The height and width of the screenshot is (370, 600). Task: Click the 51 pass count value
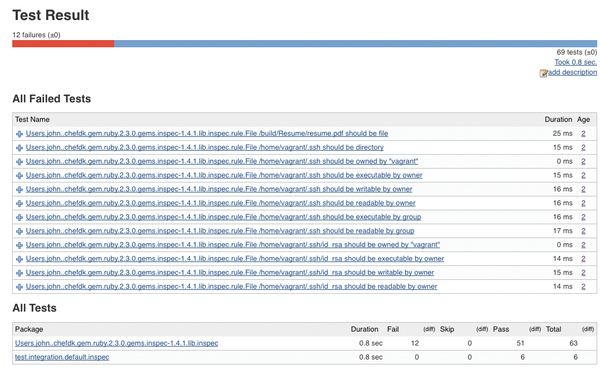point(520,343)
